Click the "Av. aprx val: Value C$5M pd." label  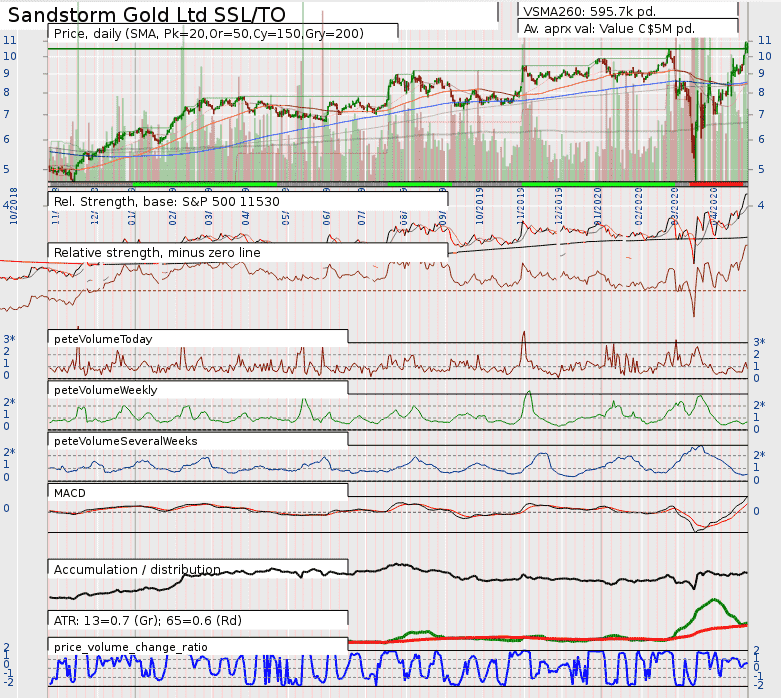click(x=609, y=28)
